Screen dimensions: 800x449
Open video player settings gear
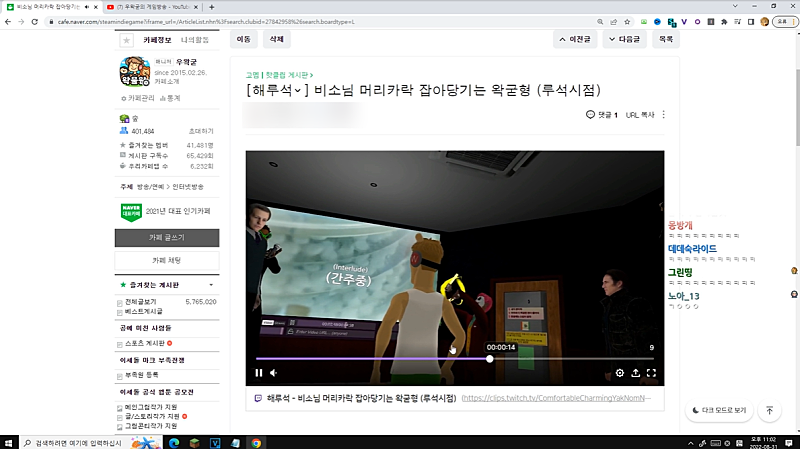[620, 373]
